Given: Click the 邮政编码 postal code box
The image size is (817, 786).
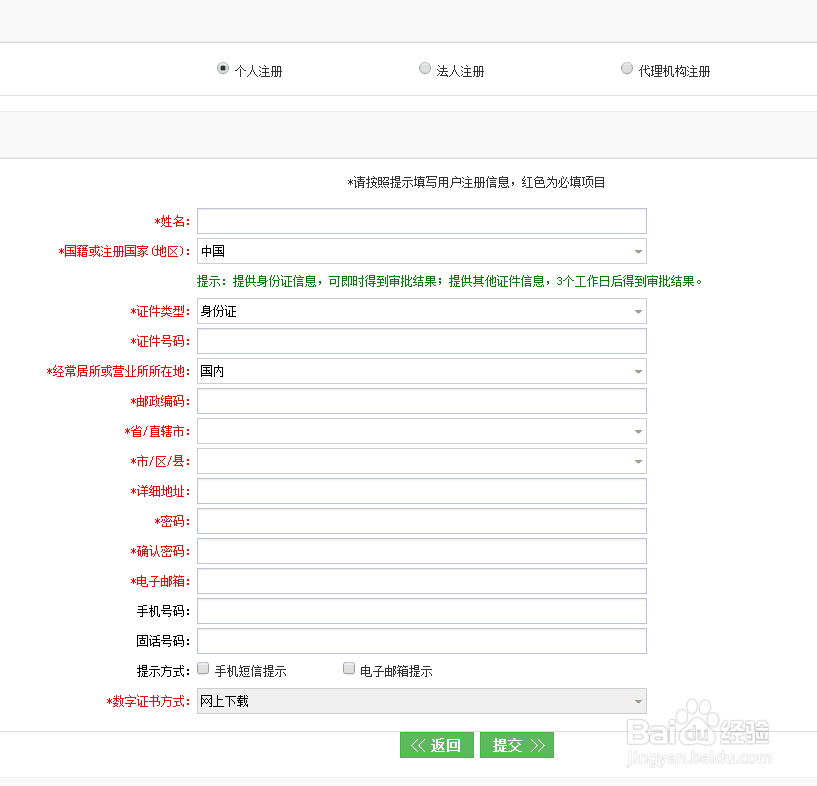Looking at the screenshot, I should 420,401.
